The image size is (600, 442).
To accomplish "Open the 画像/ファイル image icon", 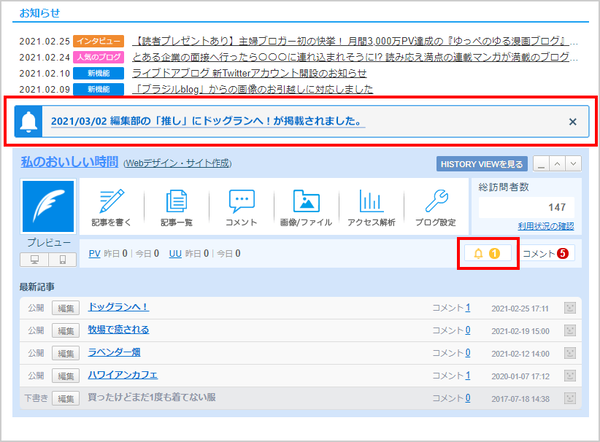I will click(x=306, y=207).
